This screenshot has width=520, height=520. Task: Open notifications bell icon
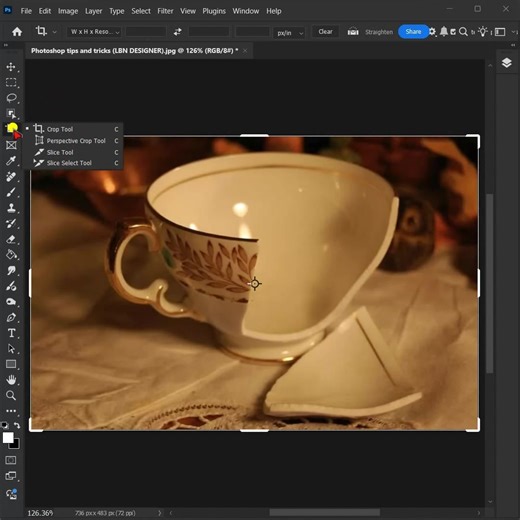(444, 32)
